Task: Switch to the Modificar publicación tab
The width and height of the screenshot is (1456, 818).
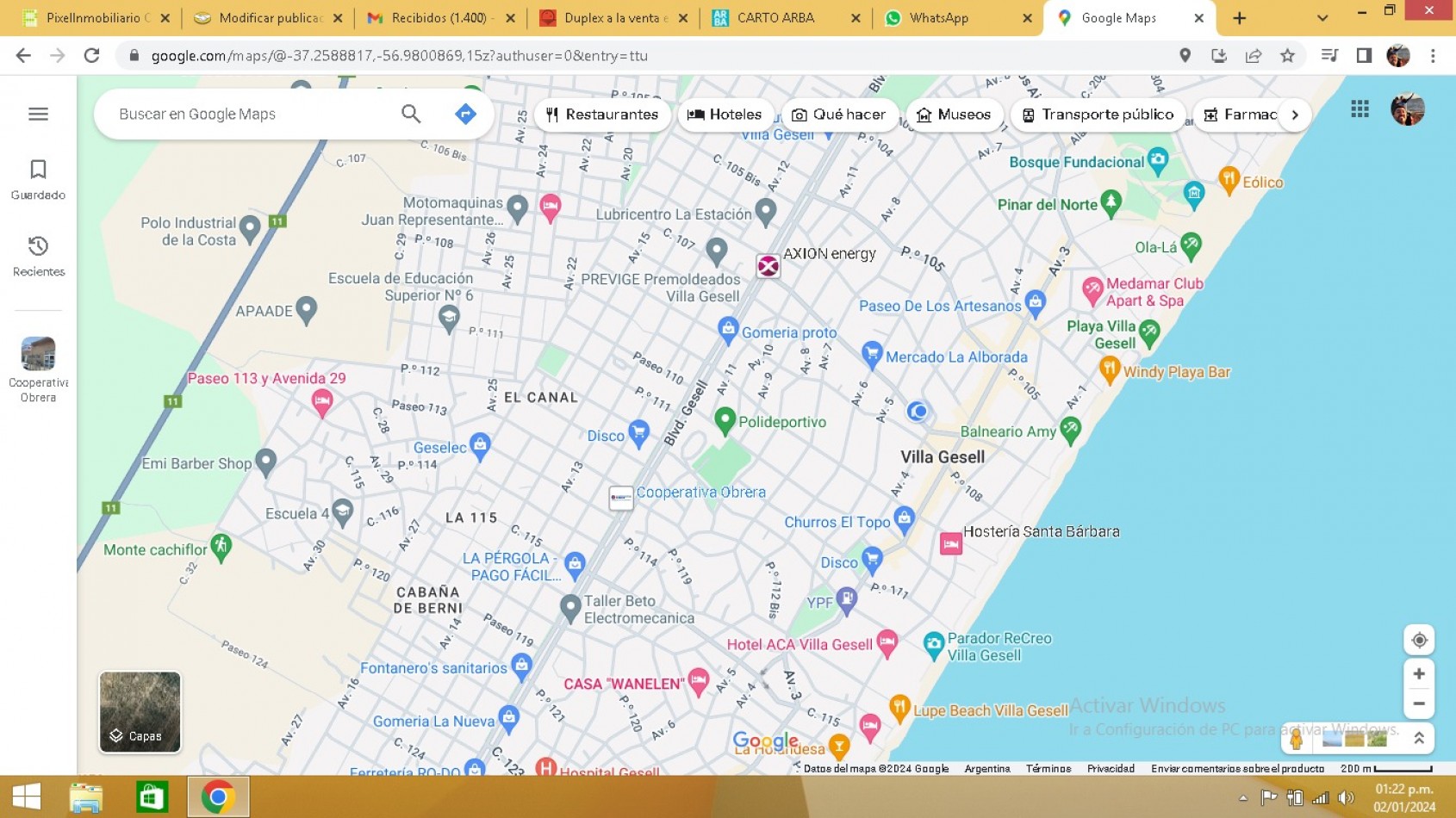Action: (x=267, y=18)
